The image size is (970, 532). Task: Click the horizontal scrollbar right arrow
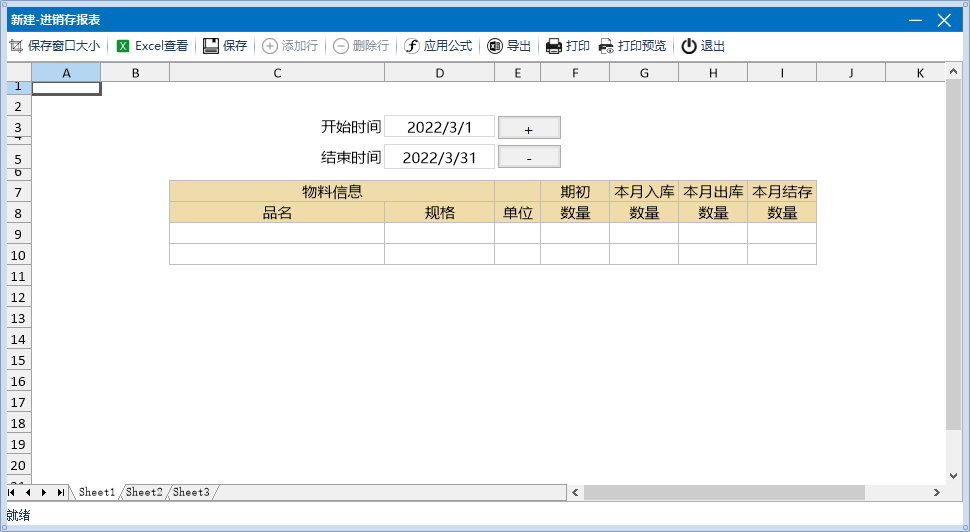936,492
